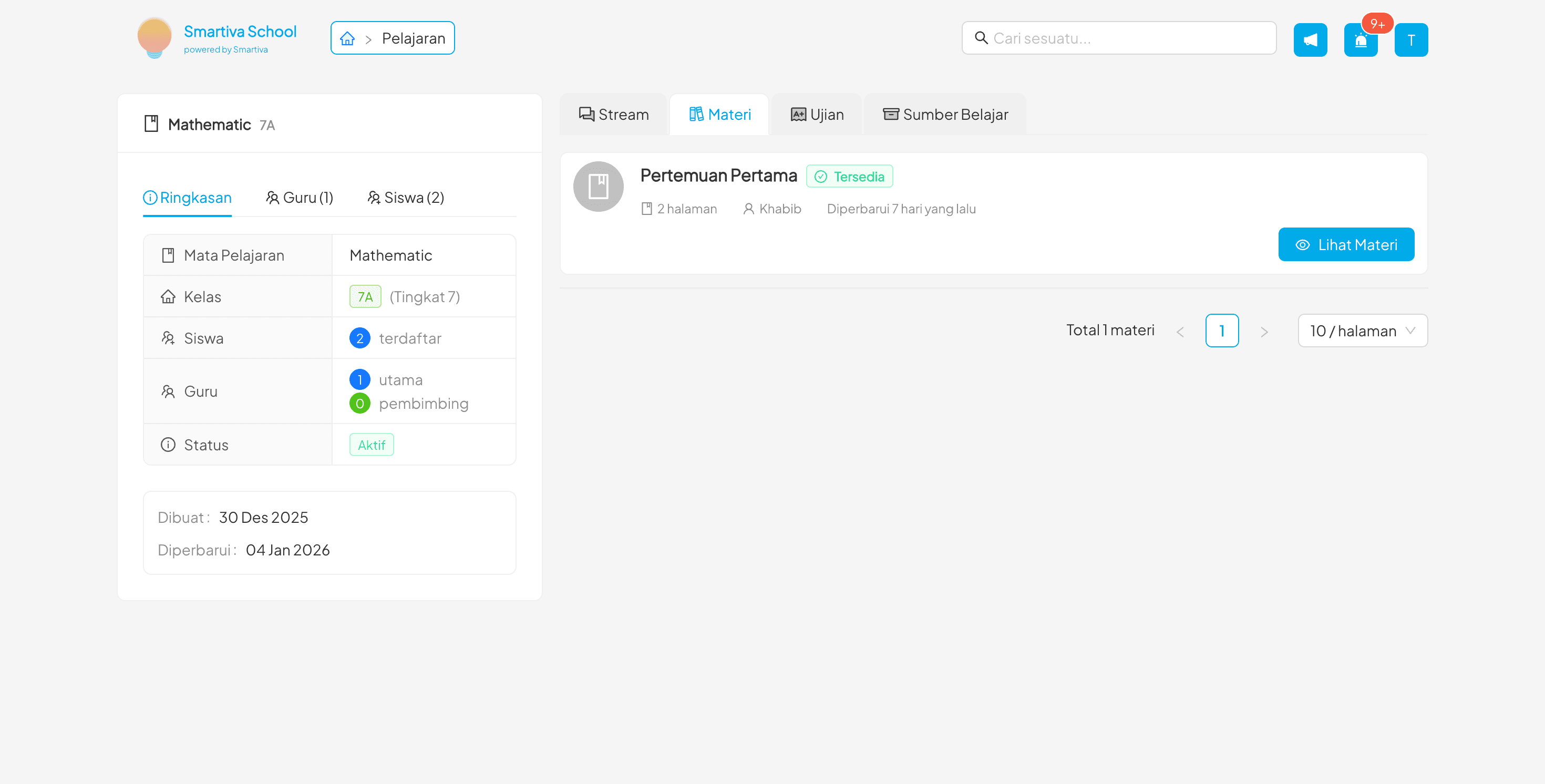This screenshot has width=1545, height=784.
Task: Open the Siswa (2) tab
Action: click(406, 198)
